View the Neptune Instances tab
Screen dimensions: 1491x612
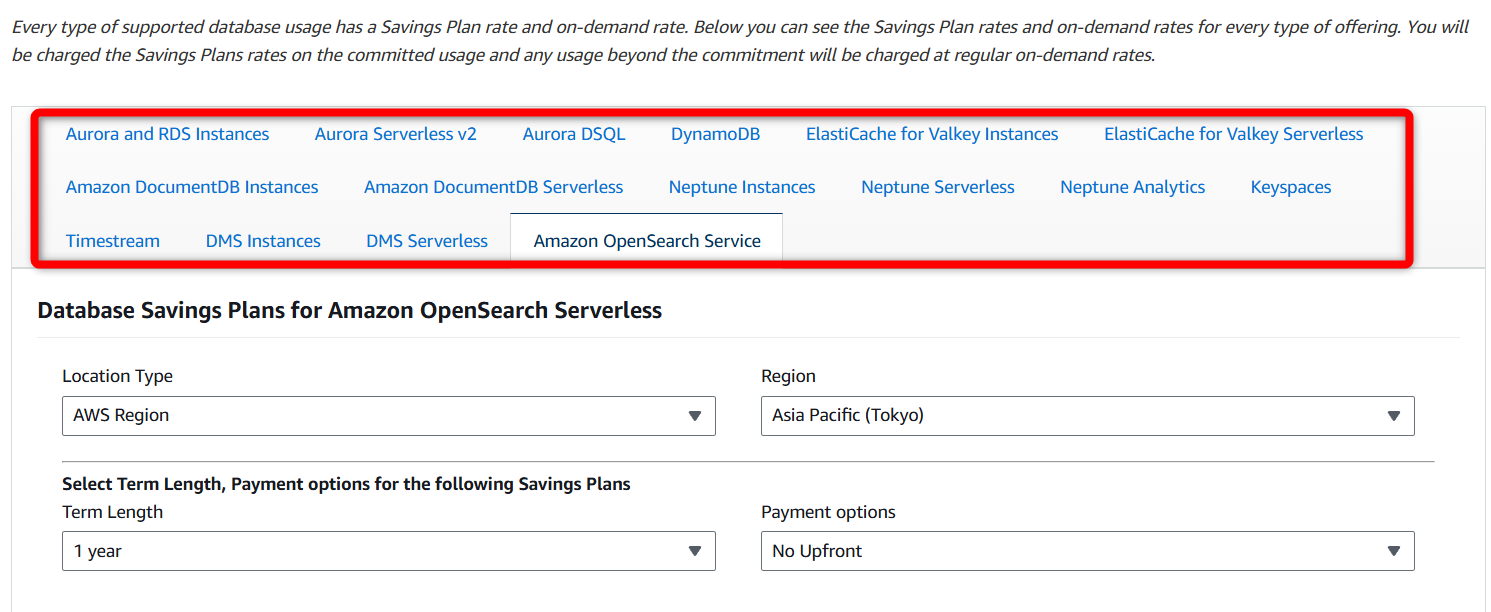click(x=742, y=187)
